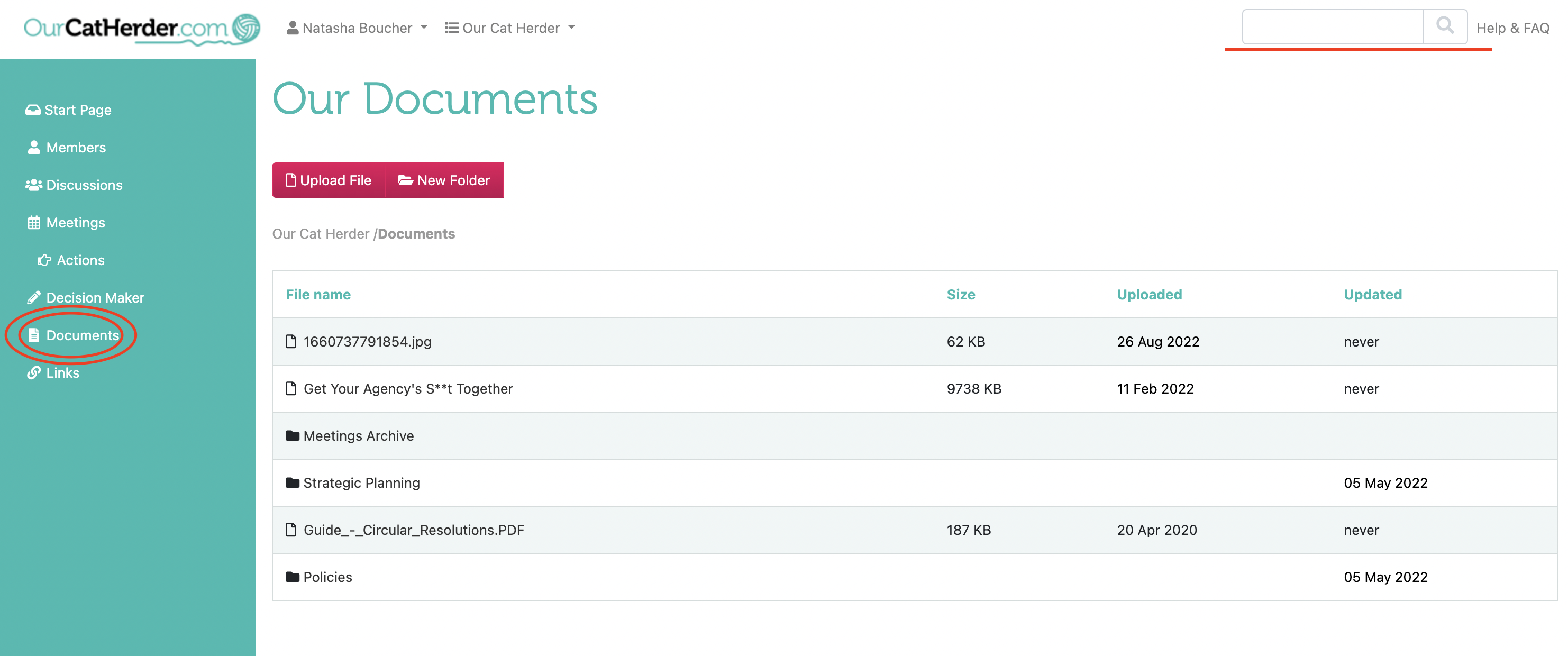Select the Members sidebar icon
The width and height of the screenshot is (1568, 656).
(33, 147)
